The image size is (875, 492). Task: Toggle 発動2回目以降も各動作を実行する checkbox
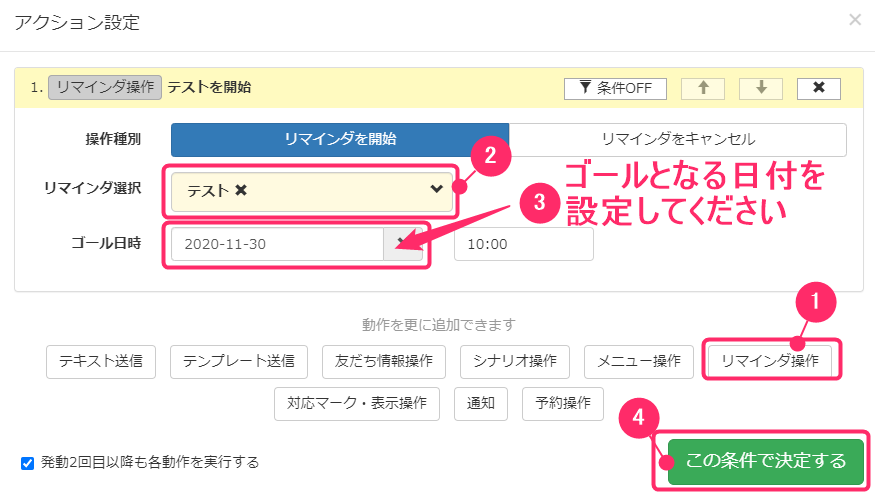pyautogui.click(x=27, y=463)
